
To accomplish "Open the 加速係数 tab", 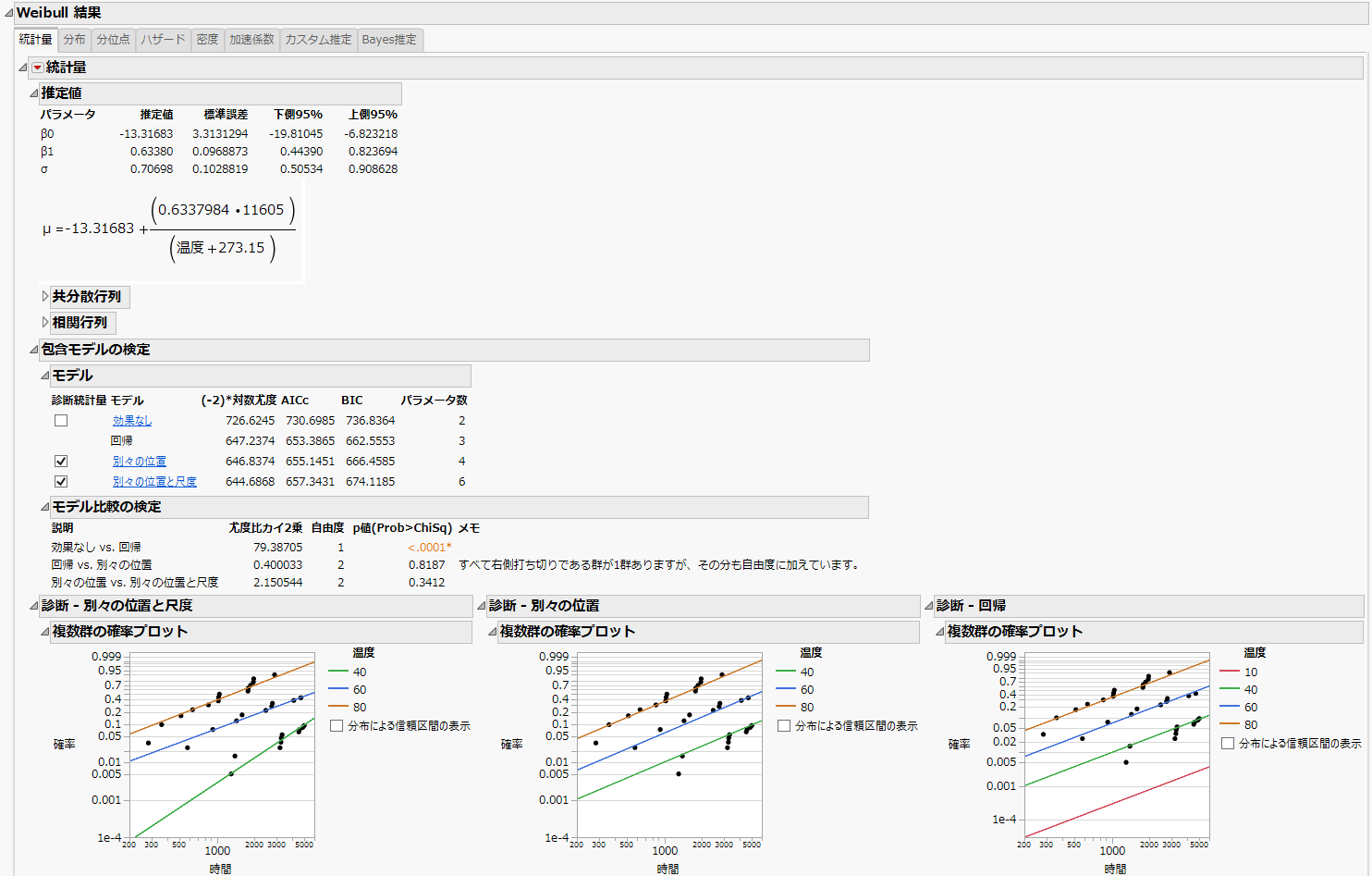I will pos(251,40).
